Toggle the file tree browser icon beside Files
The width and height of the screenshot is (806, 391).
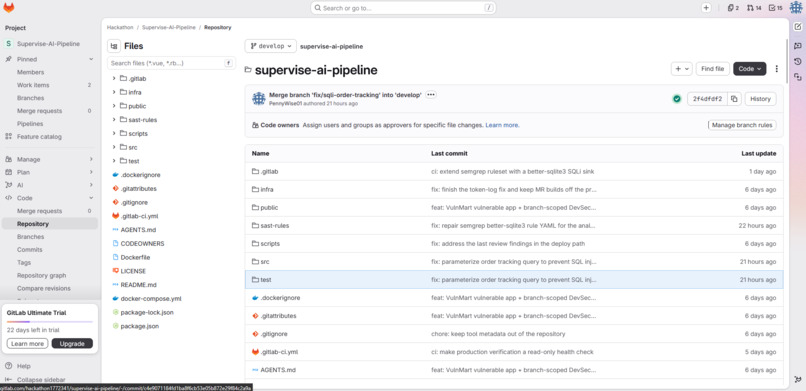pyautogui.click(x=114, y=46)
